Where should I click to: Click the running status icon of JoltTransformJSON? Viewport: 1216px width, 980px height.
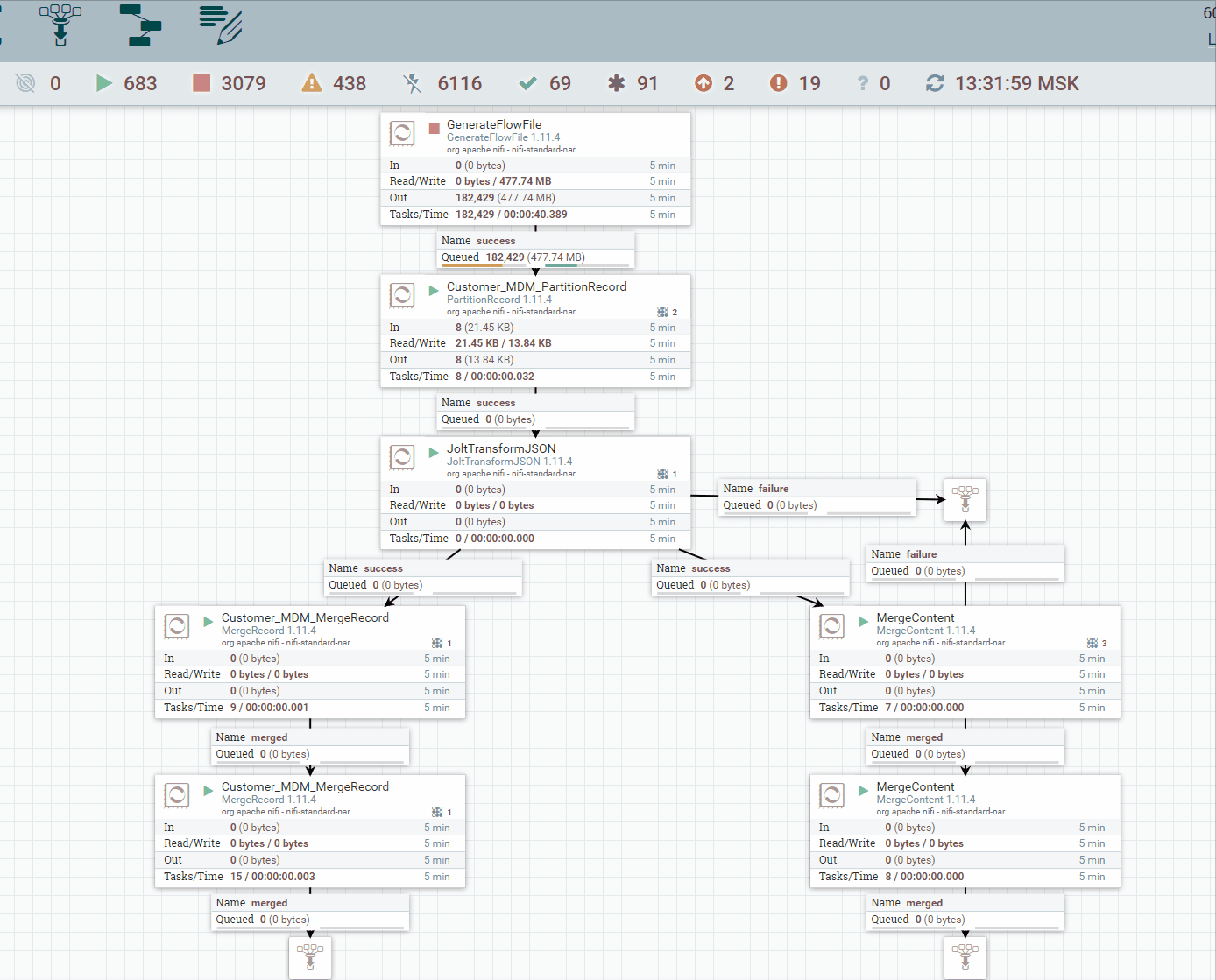click(x=434, y=453)
